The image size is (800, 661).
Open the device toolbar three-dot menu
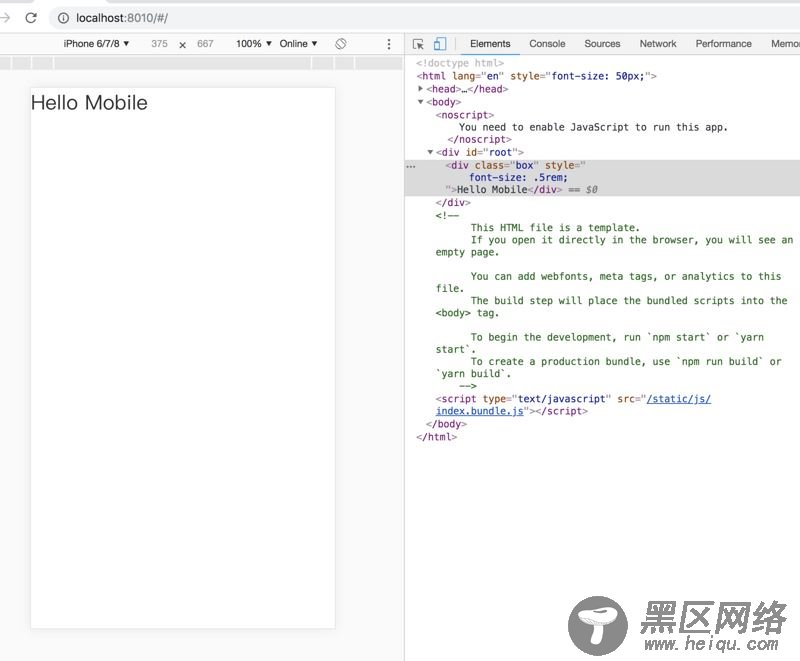[x=389, y=44]
